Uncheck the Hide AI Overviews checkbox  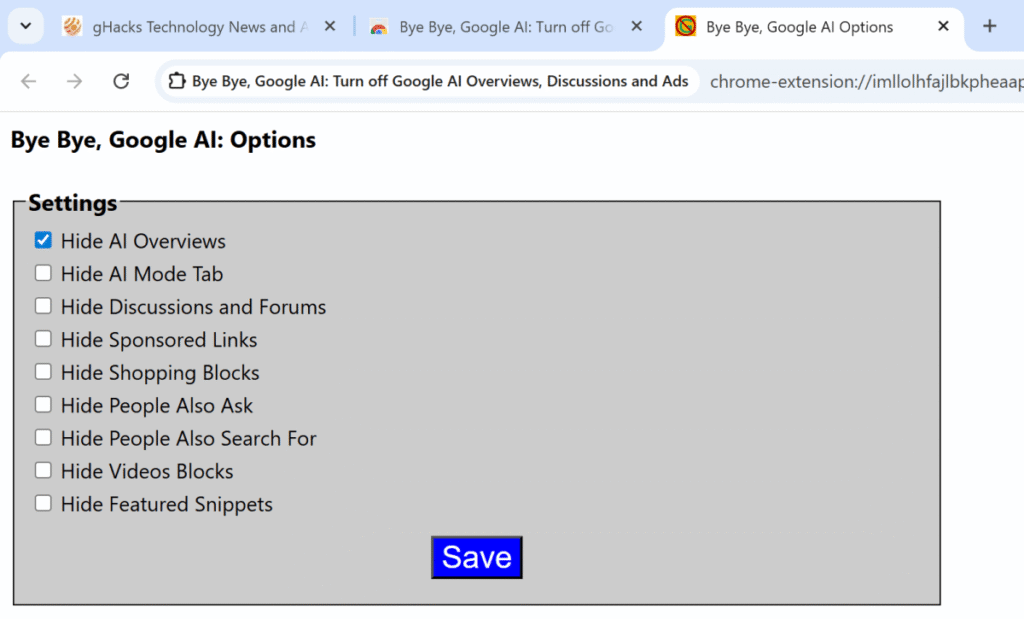click(x=43, y=240)
